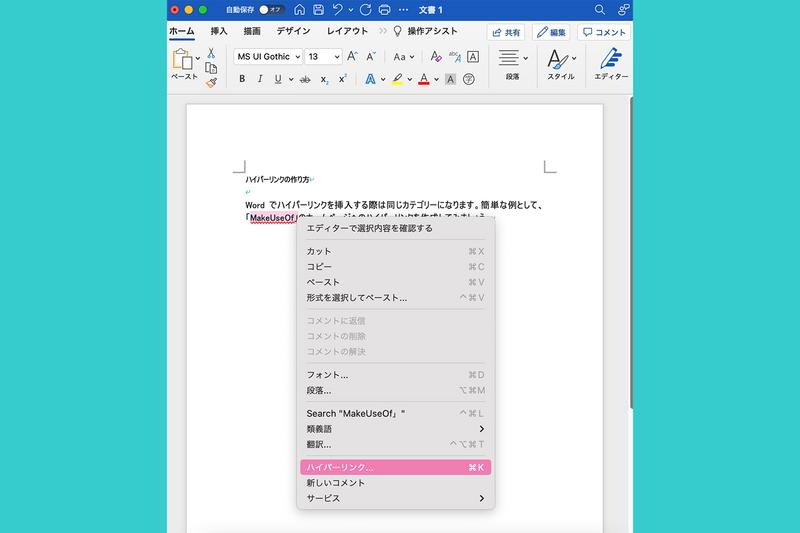Viewport: 800px width, 533px height.
Task: Open the share people icon in title bar
Action: coord(623,10)
